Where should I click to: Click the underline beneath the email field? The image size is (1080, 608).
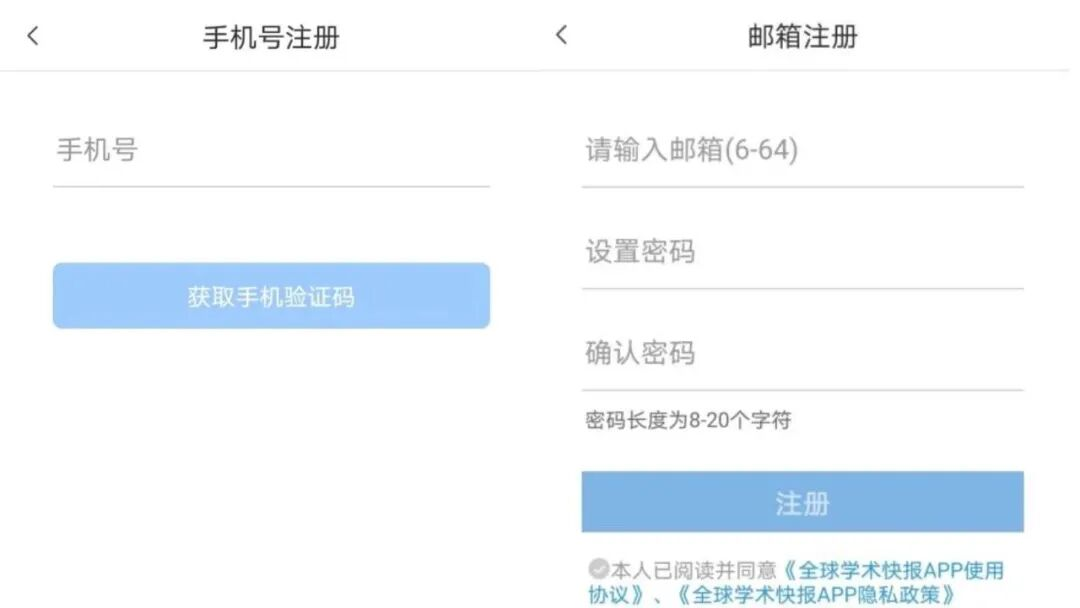coord(802,186)
